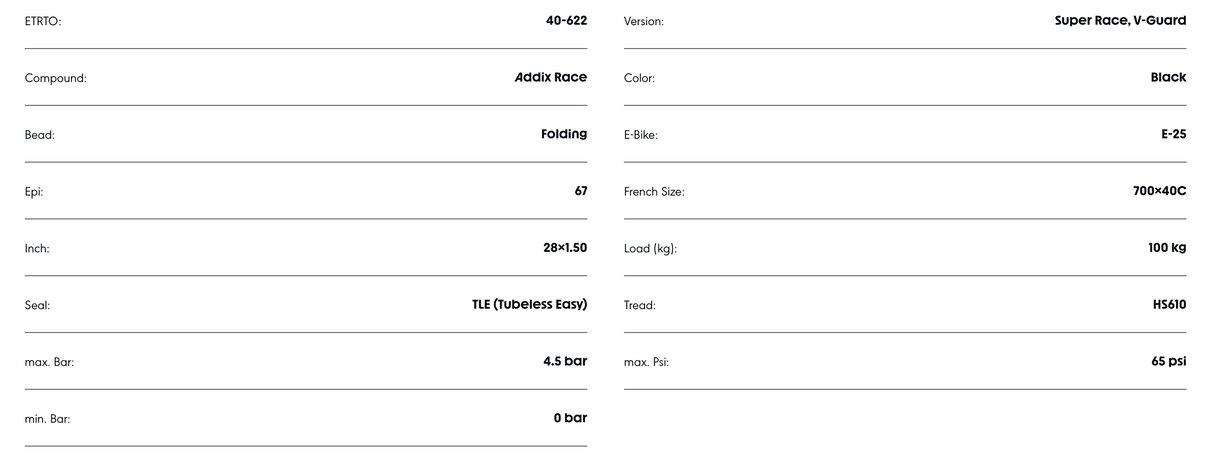Click the 65 psi maximum pressure value
The width and height of the screenshot is (1214, 458).
1168,361
